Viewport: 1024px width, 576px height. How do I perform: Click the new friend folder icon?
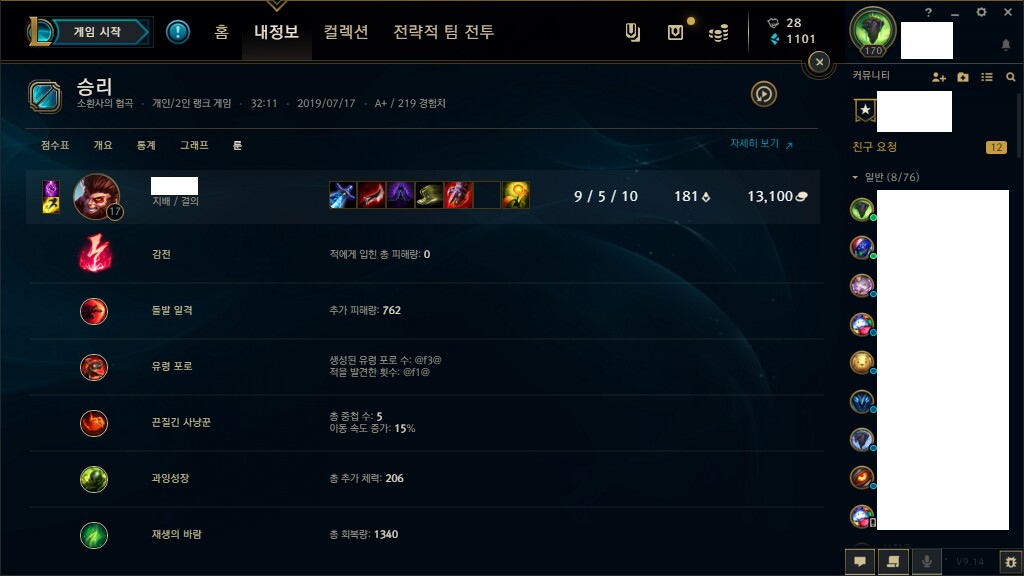[963, 77]
